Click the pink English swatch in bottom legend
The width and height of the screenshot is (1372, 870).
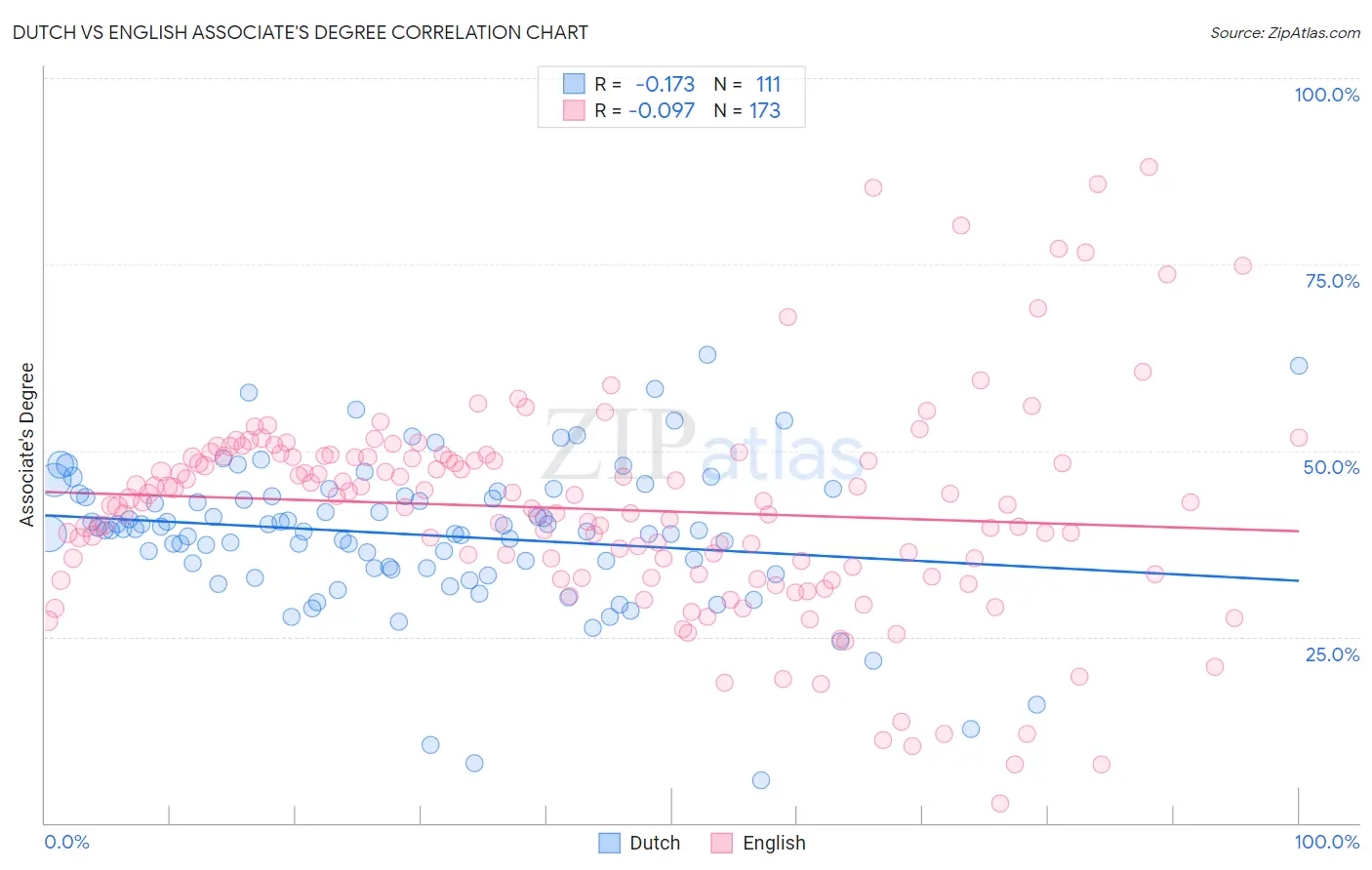coord(722,843)
